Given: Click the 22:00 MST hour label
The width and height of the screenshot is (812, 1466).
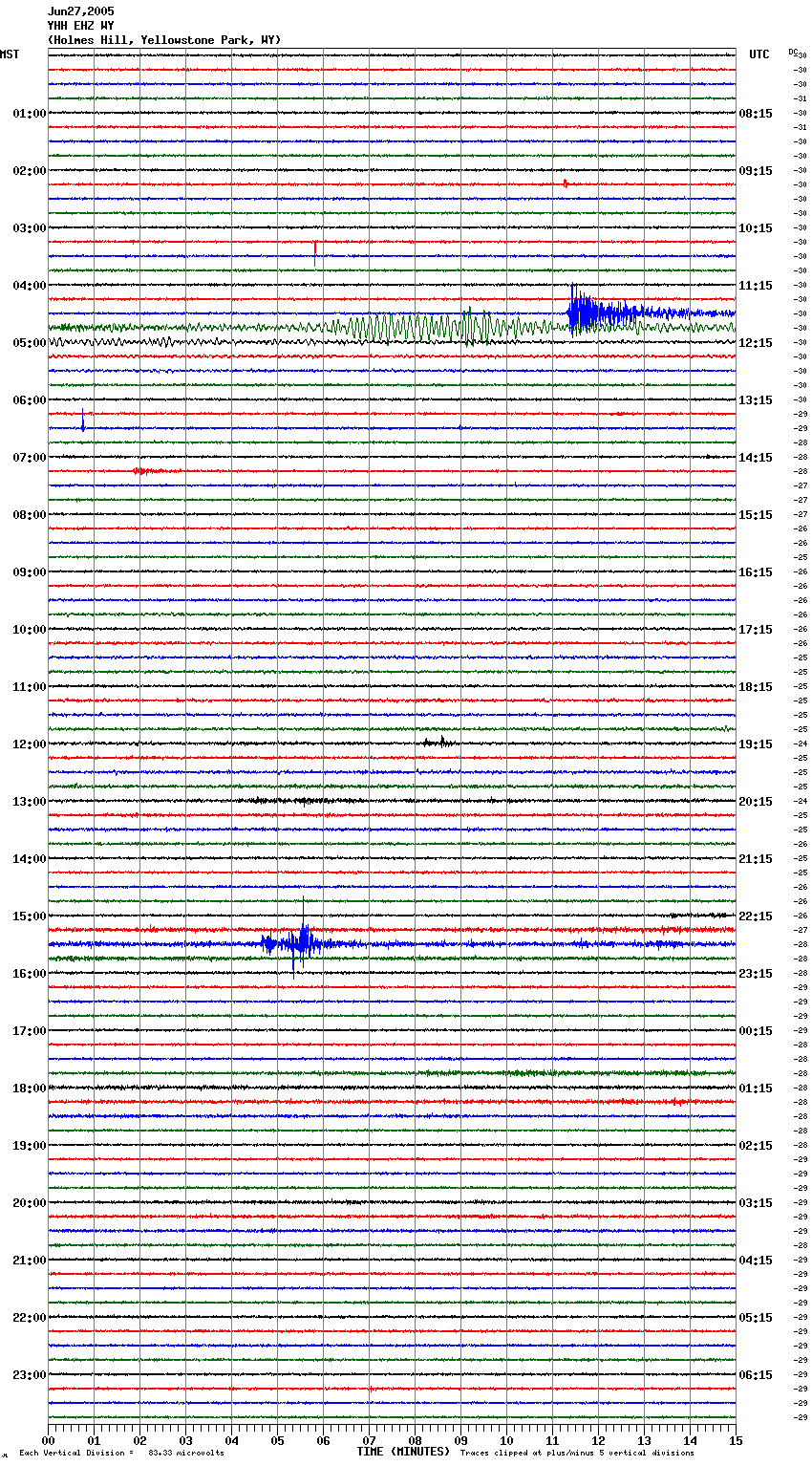Looking at the screenshot, I should click(x=30, y=1318).
